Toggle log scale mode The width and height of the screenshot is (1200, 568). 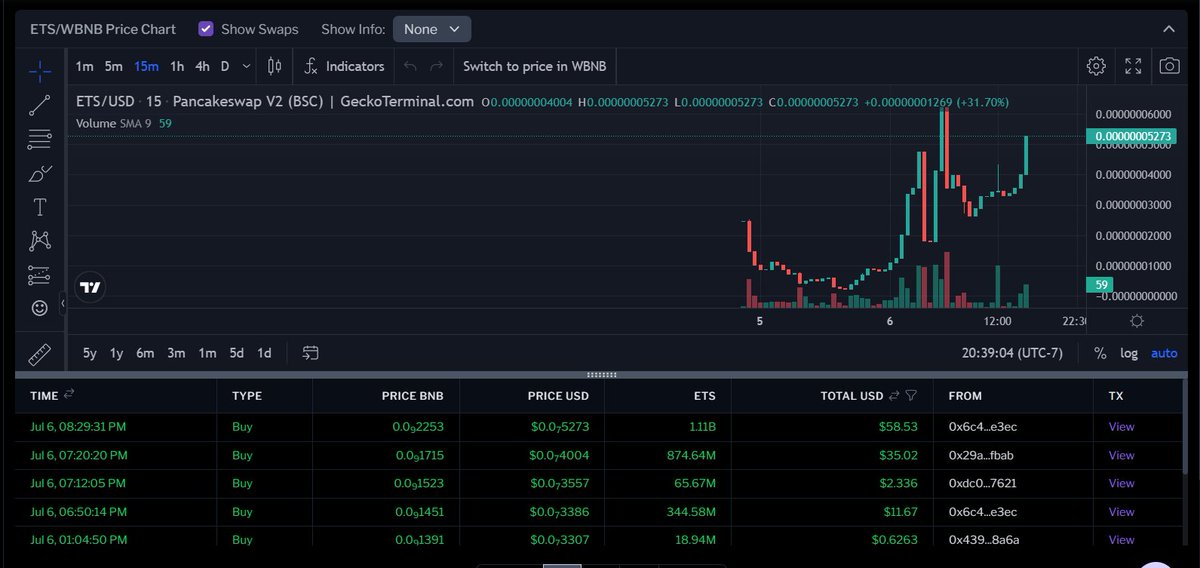click(1129, 353)
